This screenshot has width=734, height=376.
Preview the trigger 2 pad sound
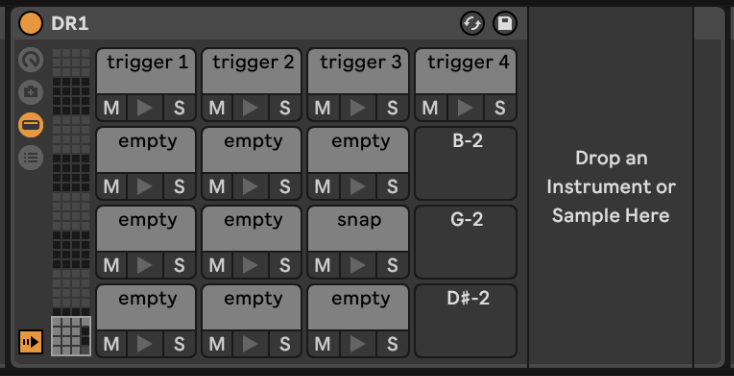[251, 108]
